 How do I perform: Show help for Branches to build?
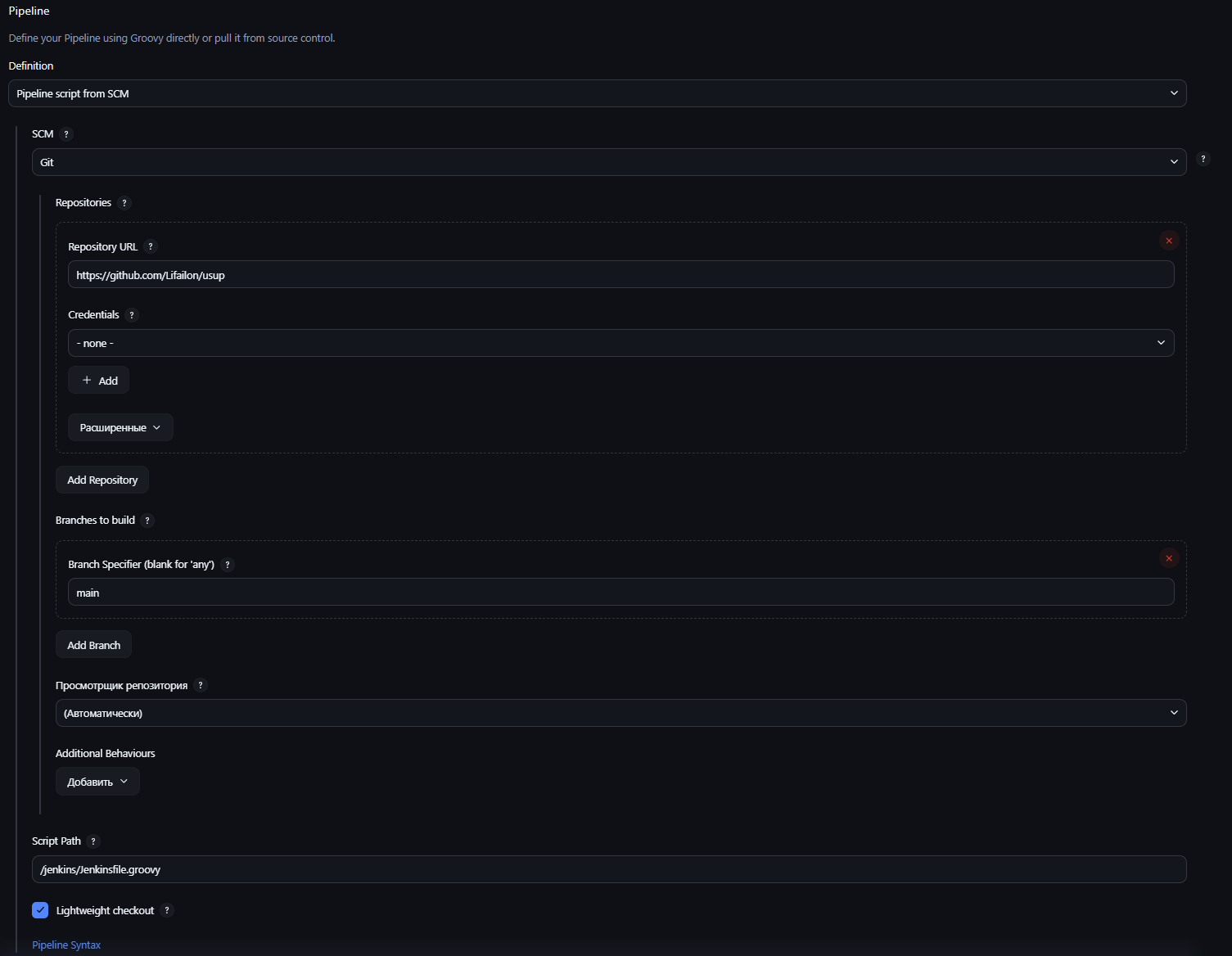click(147, 521)
